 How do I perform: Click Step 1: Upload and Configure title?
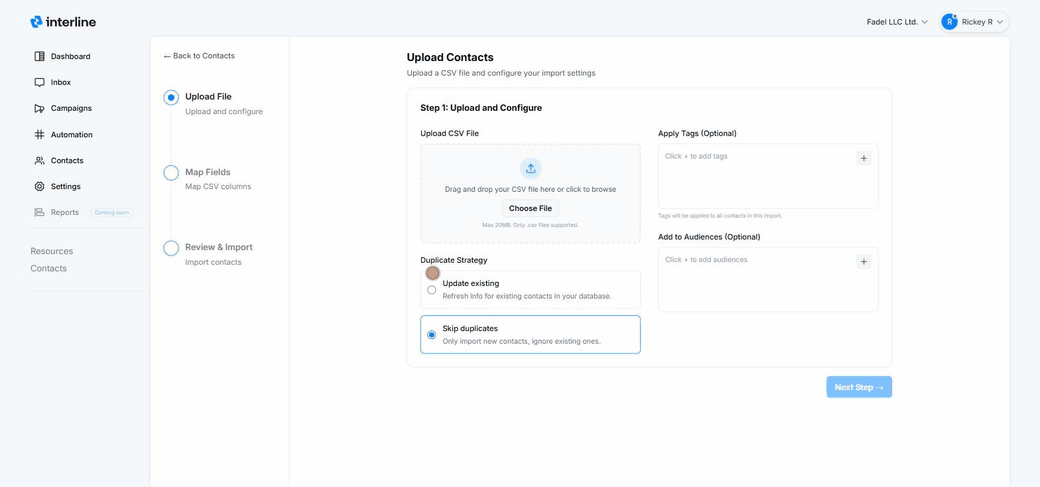coord(481,107)
